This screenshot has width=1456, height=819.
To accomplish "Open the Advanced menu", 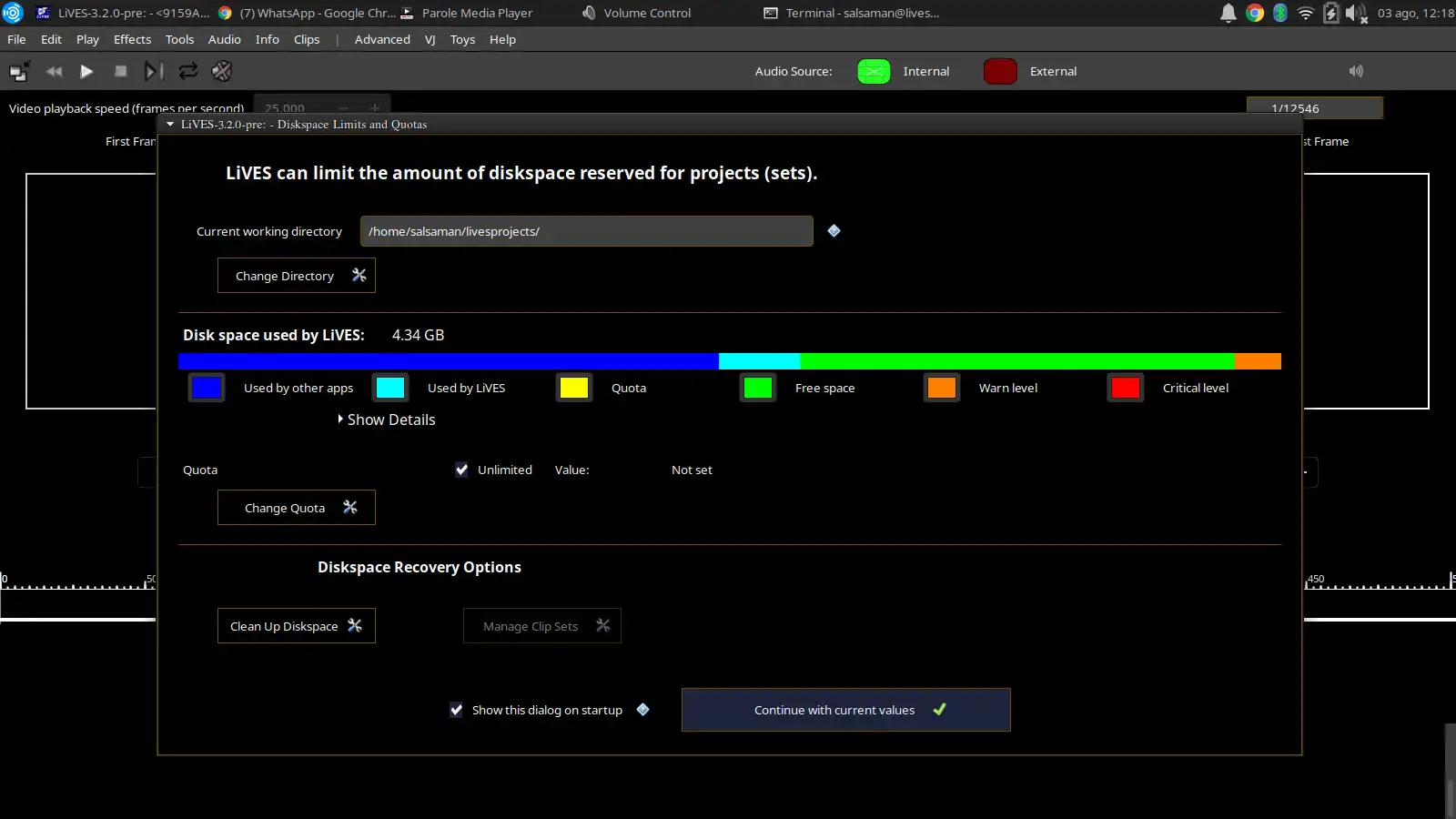I will [x=382, y=39].
